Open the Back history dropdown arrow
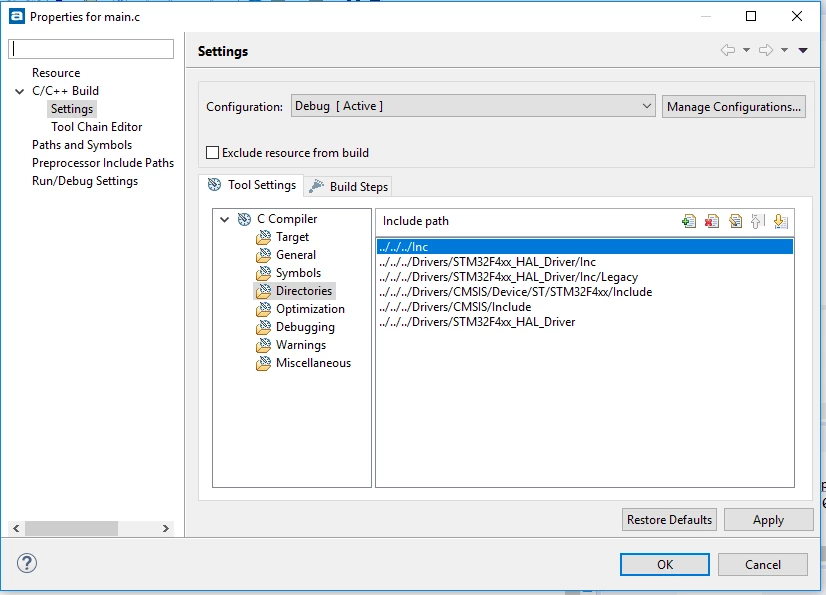Viewport: 826px width, 595px height. (746, 50)
